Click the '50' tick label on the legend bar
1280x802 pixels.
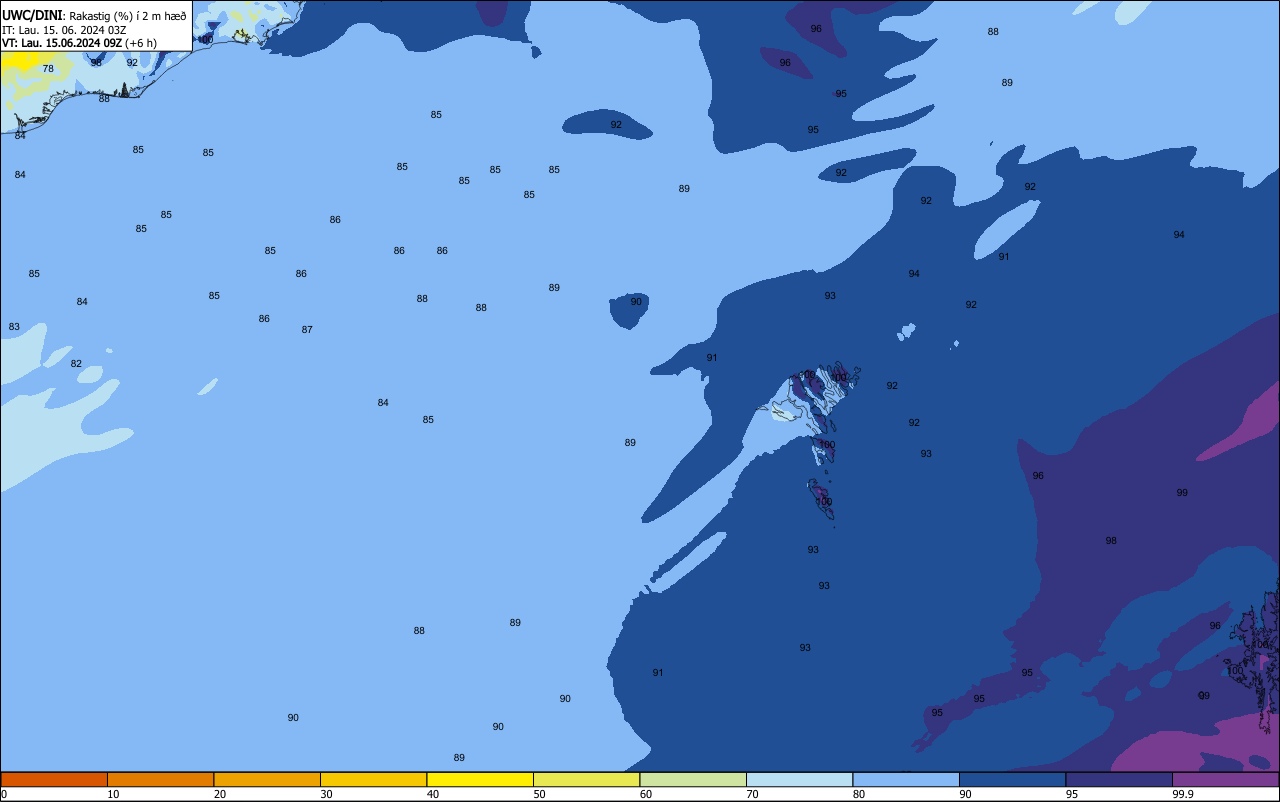(539, 794)
